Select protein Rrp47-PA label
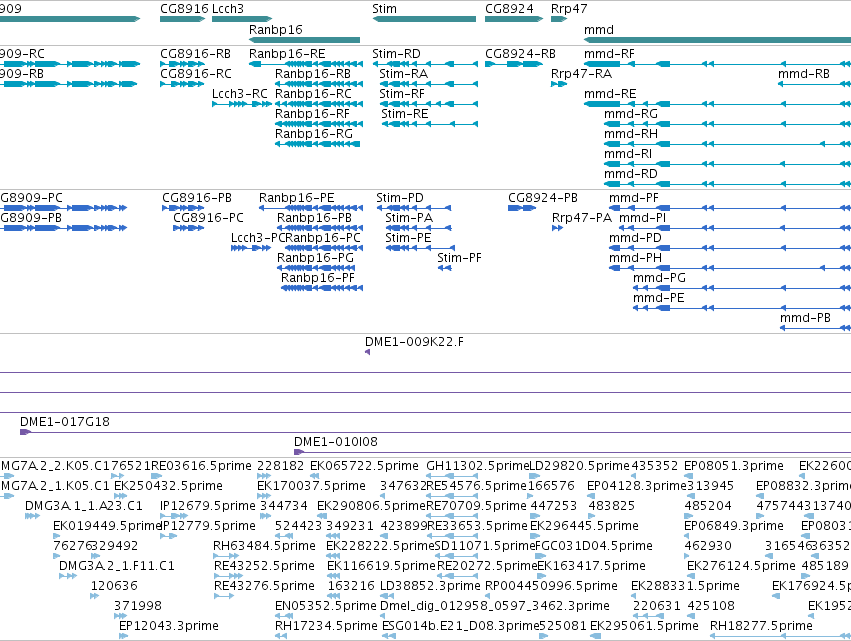The height and width of the screenshot is (641, 851). tap(582, 218)
